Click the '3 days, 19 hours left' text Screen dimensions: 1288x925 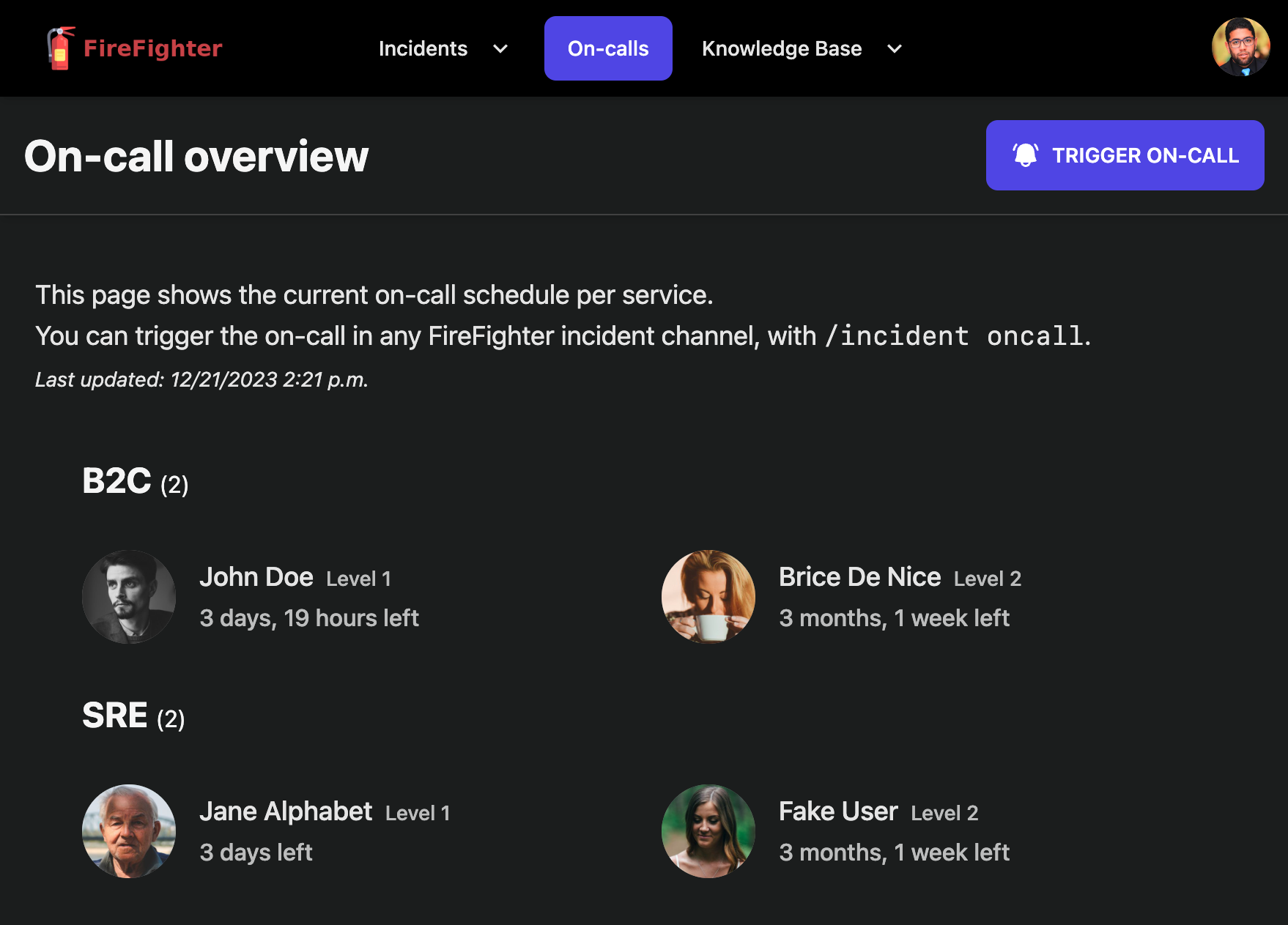(309, 618)
